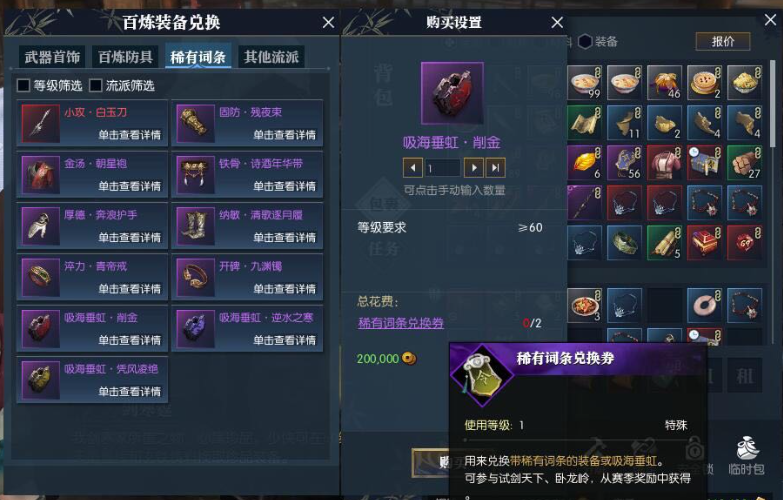Enable the 流派筛选 checkbox
Viewport: 783px width, 500px height.
(95, 85)
